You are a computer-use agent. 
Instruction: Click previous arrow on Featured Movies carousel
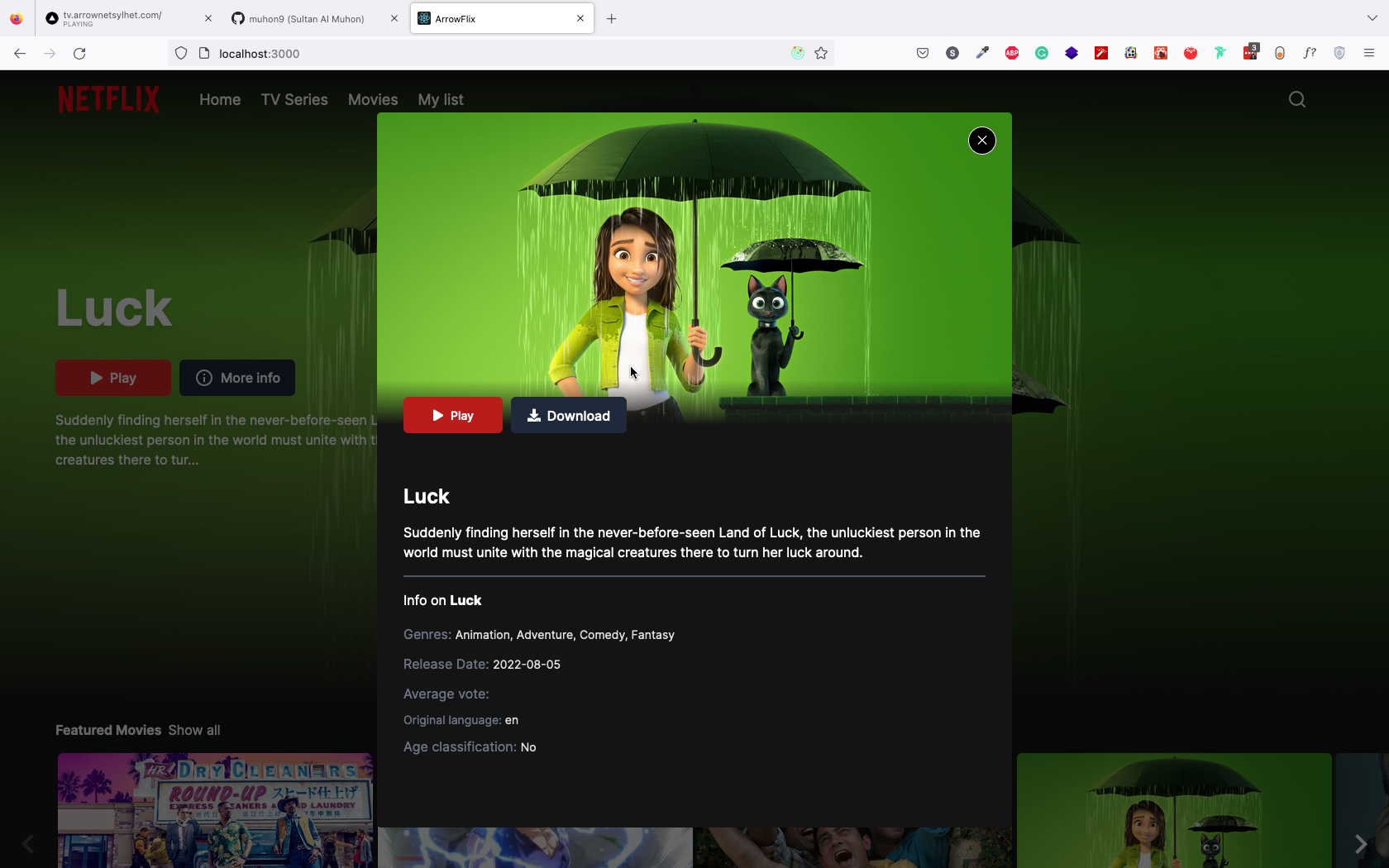[x=28, y=843]
